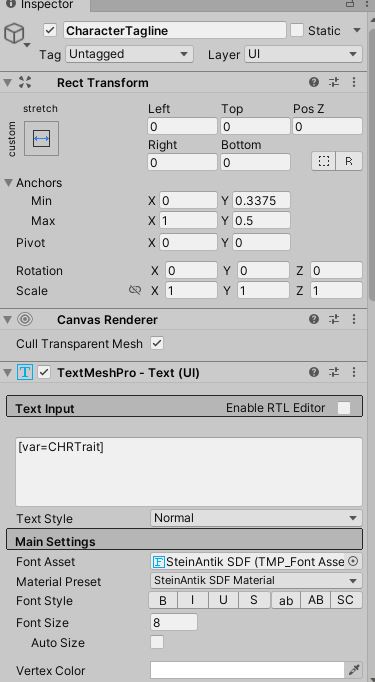Open the GameObject cube icon selector
Viewport: 375px width, 682px height.
pos(16,34)
